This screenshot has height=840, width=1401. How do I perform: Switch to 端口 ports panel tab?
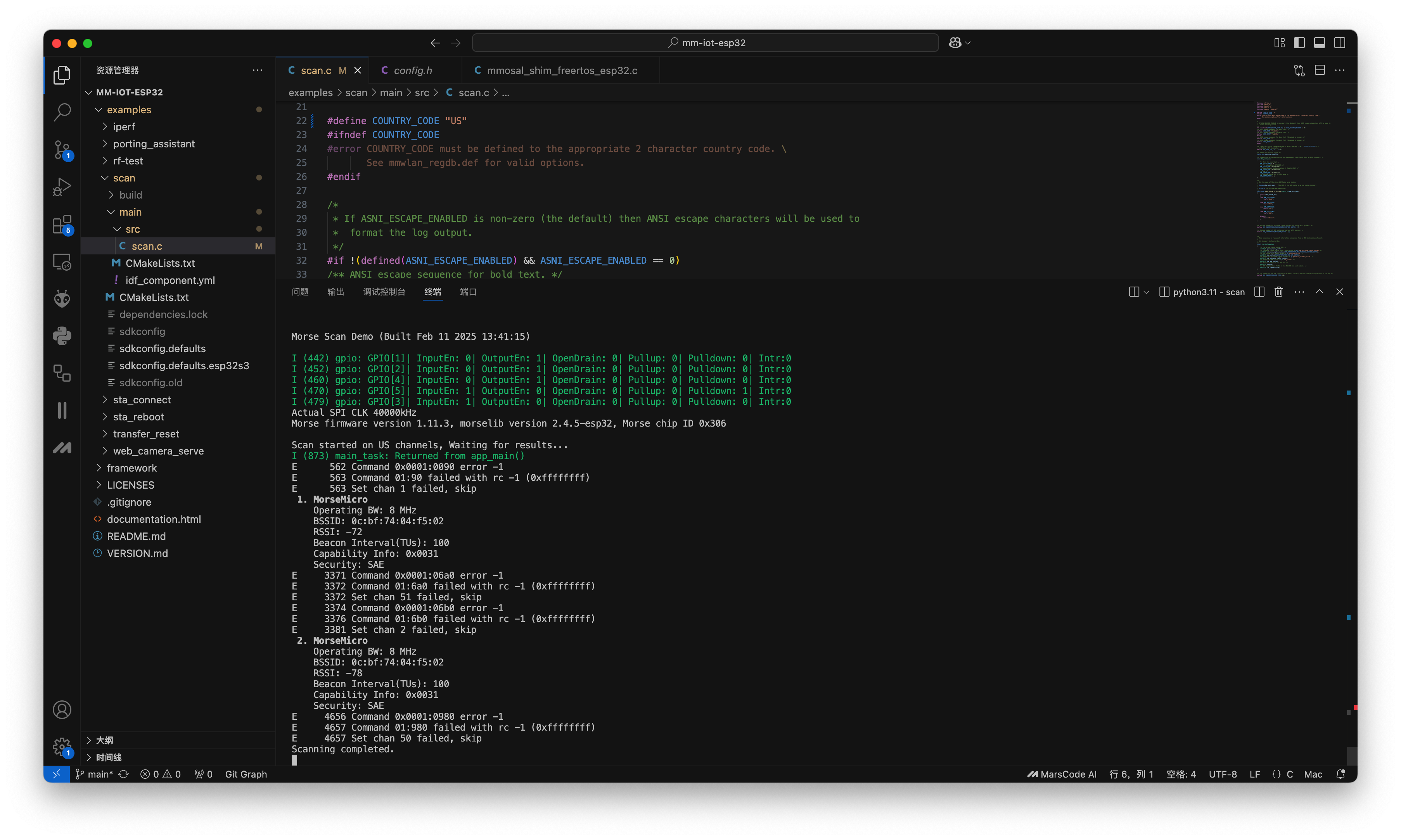[x=468, y=292]
